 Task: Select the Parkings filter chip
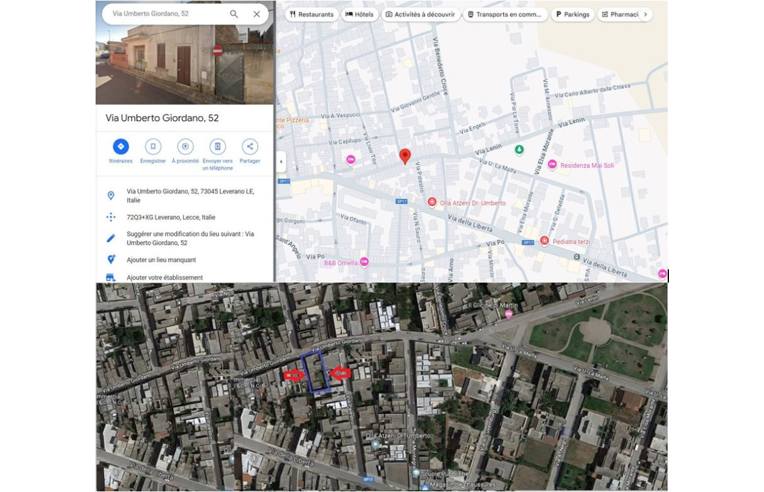point(573,15)
